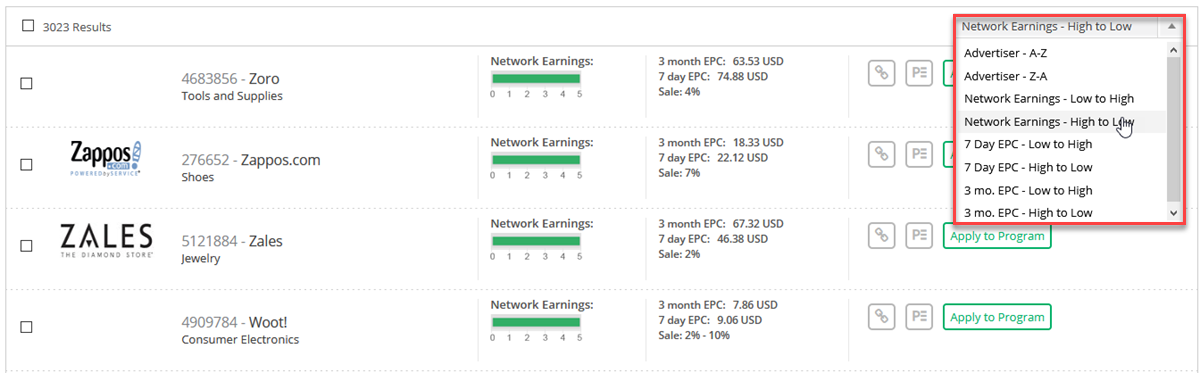Click the Sale: 2% - 10% text for Woot!
1200x373 pixels.
point(694,334)
